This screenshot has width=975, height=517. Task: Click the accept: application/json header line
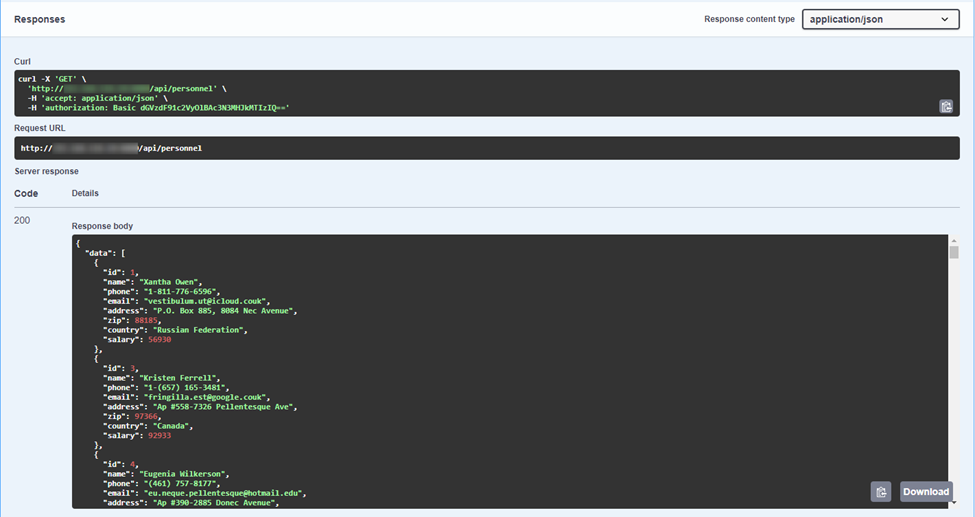point(98,98)
